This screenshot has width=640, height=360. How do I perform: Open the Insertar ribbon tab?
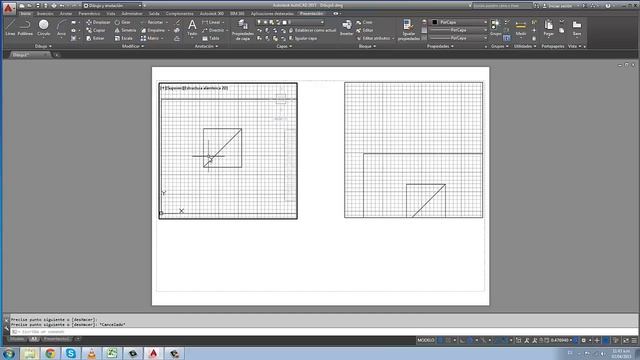(45, 13)
